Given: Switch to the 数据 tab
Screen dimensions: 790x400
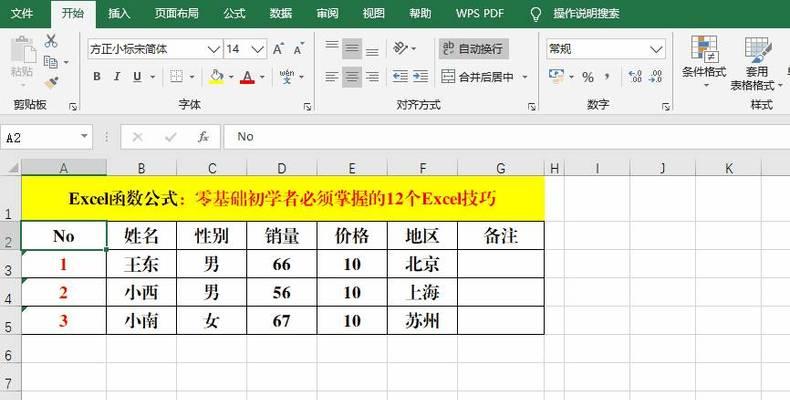Looking at the screenshot, I should (x=281, y=13).
